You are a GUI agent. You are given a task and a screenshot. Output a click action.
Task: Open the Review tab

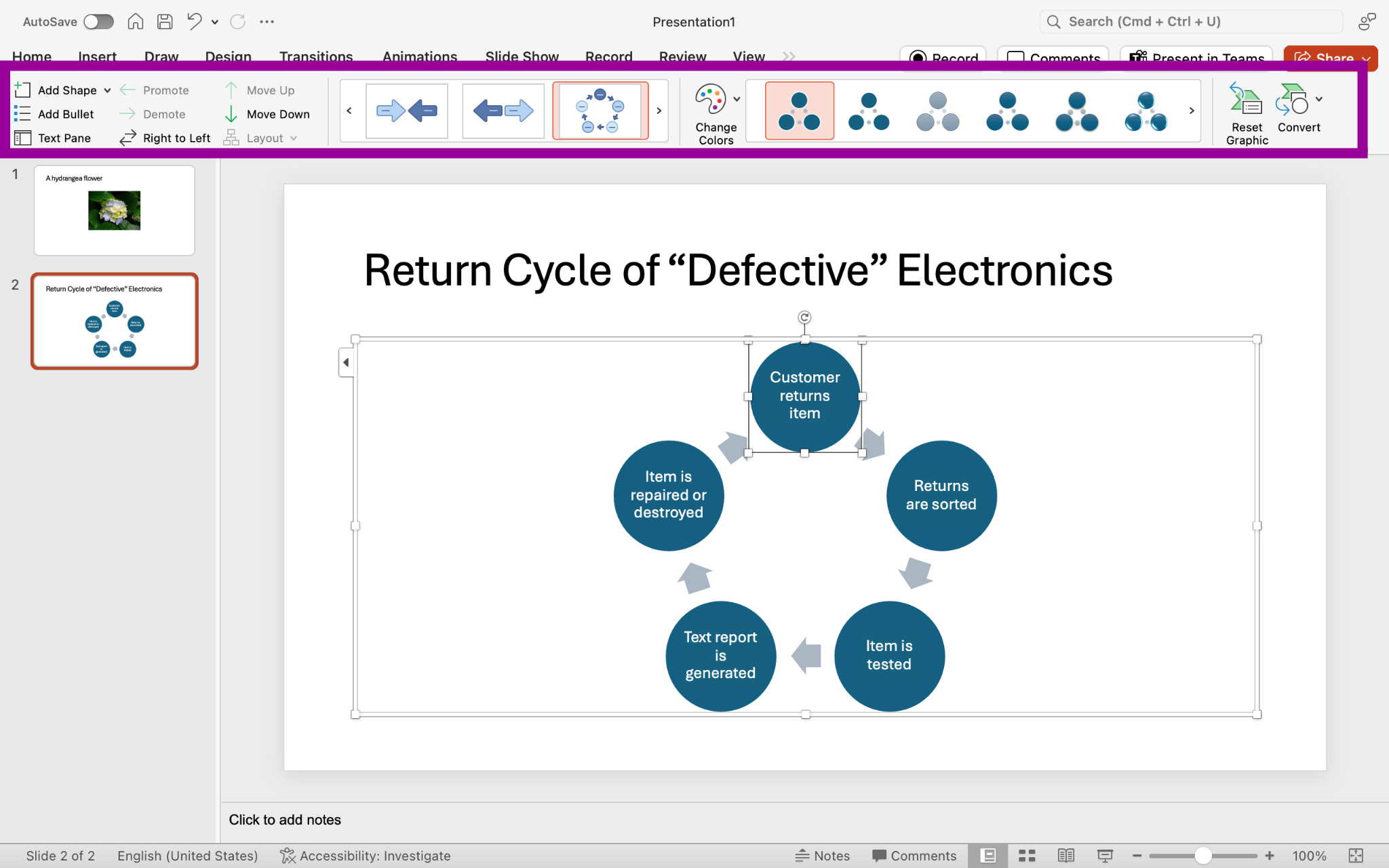(683, 56)
